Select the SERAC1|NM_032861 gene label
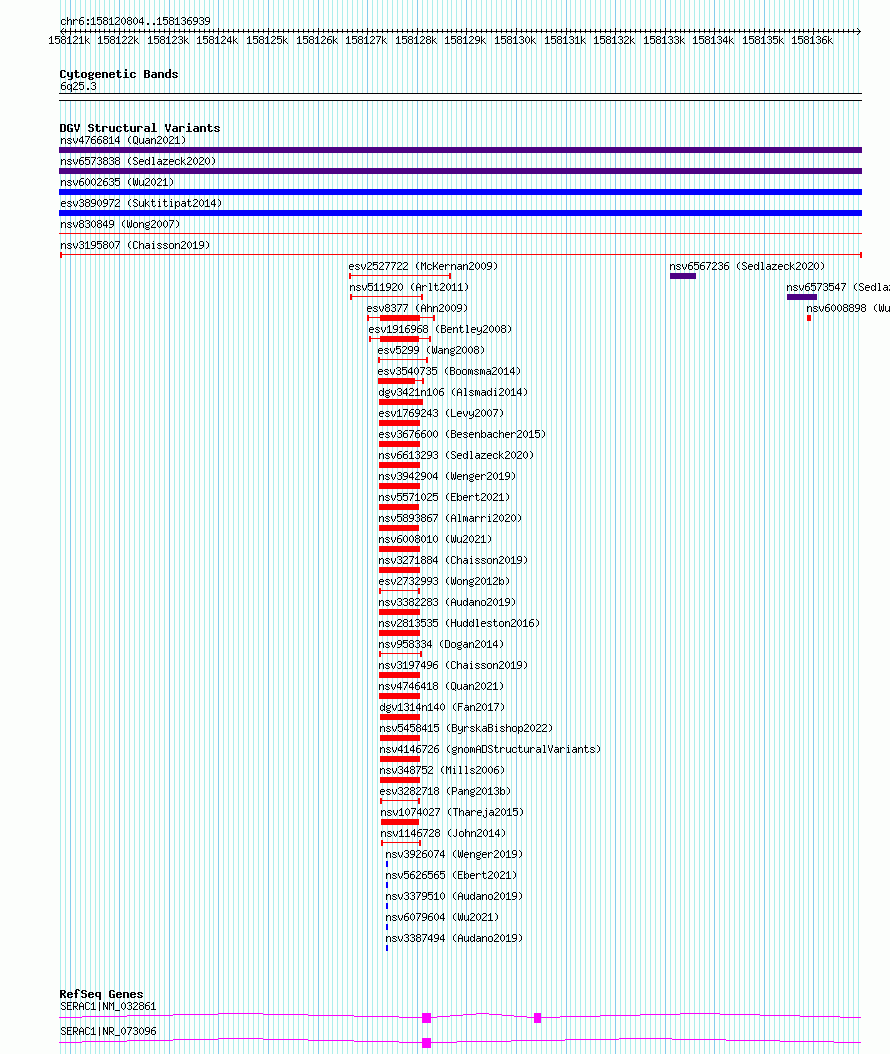This screenshot has width=890, height=1054. click(108, 1006)
